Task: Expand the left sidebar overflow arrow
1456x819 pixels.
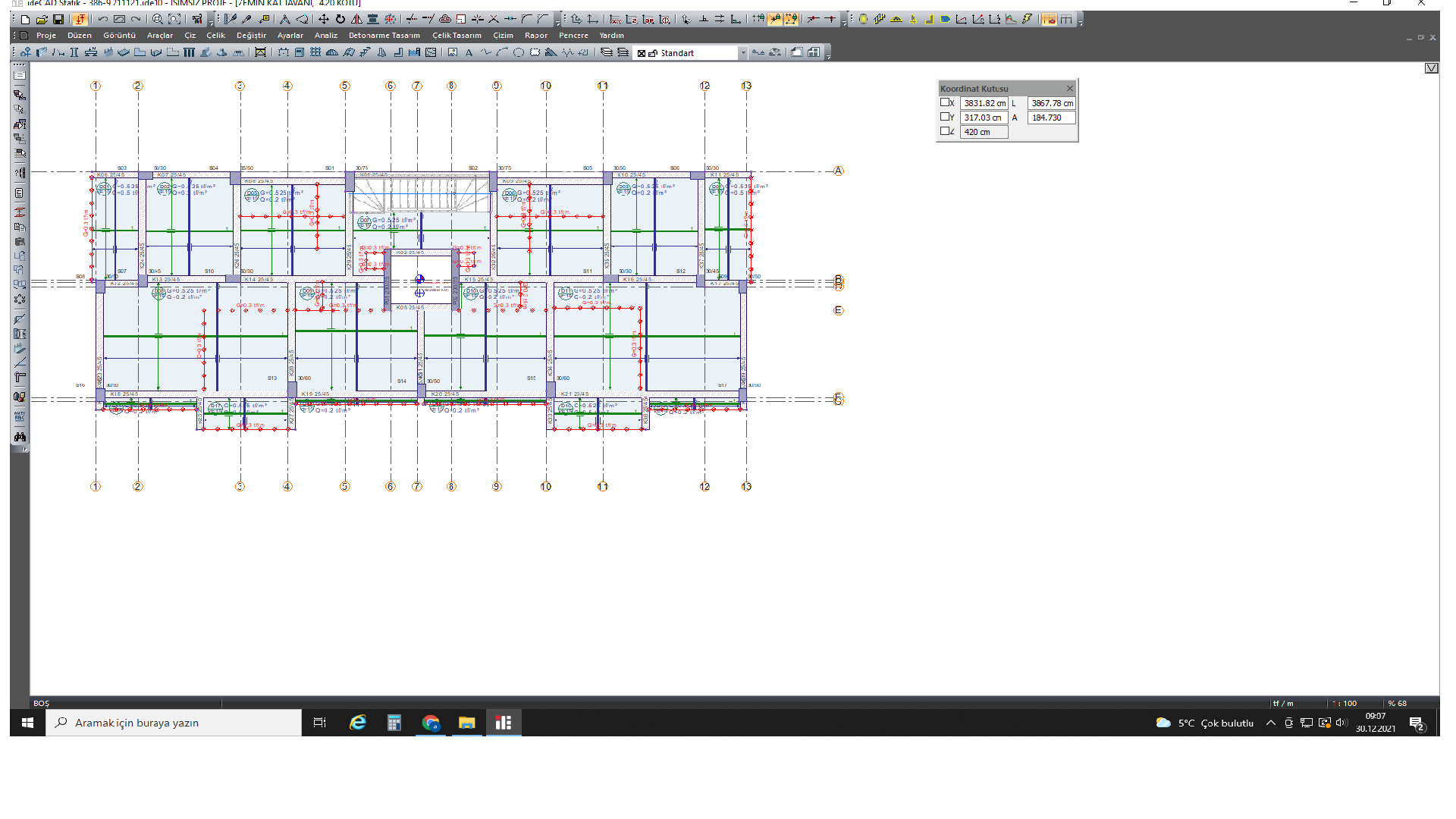Action: click(24, 450)
